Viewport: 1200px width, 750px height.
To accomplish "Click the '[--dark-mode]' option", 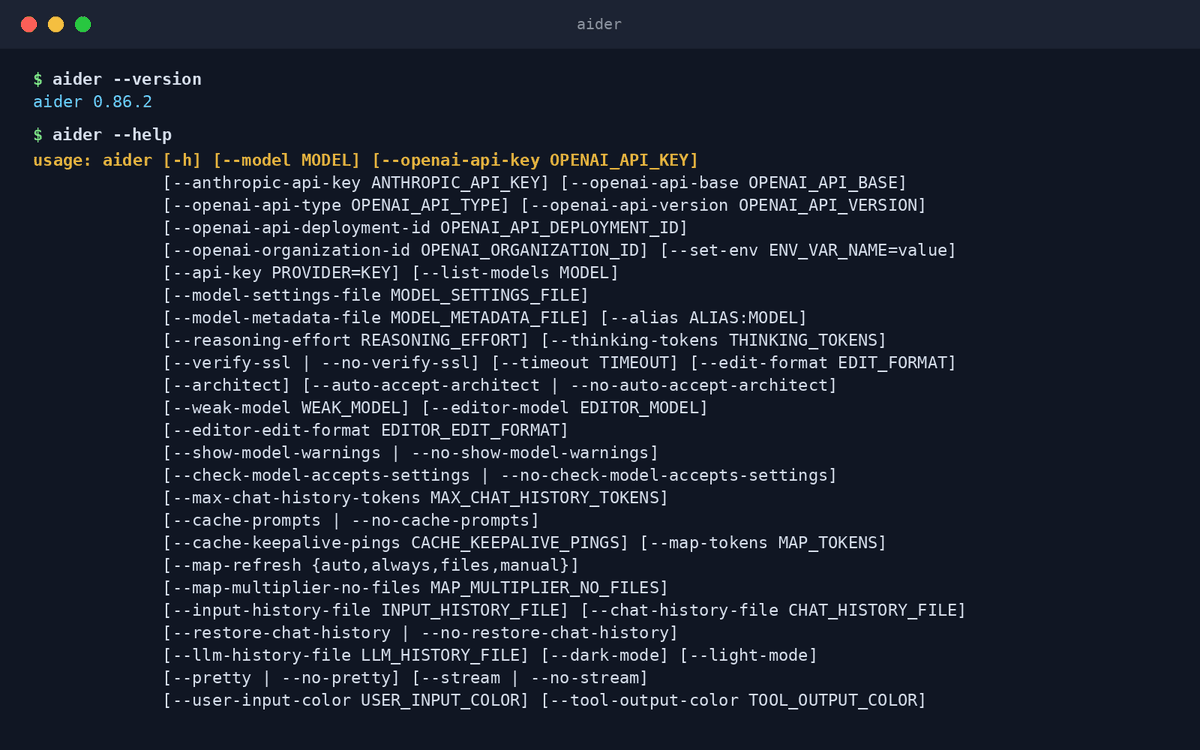I will (x=604, y=655).
